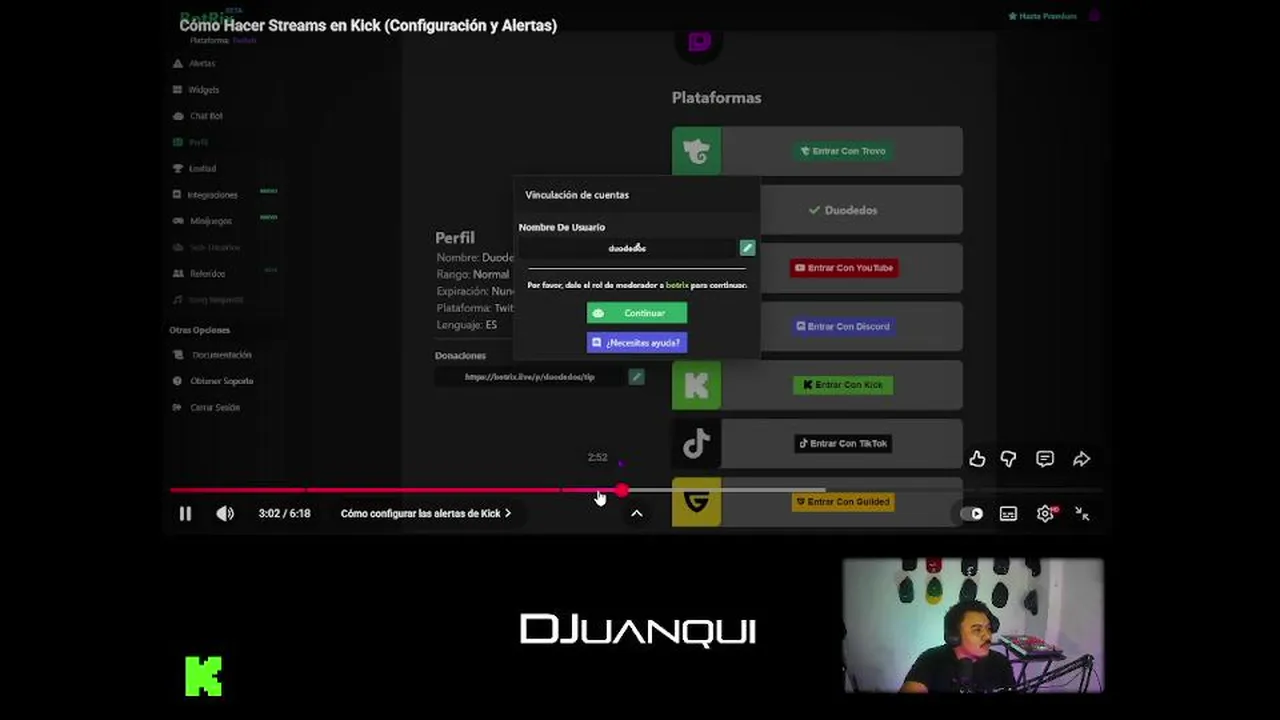
Task: Click the video title text
Action: (x=368, y=25)
